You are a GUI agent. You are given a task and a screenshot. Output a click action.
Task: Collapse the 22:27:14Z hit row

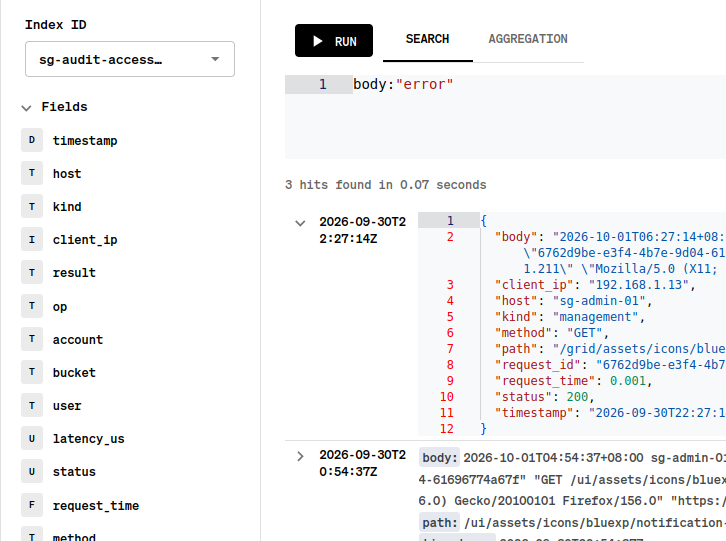click(300, 223)
